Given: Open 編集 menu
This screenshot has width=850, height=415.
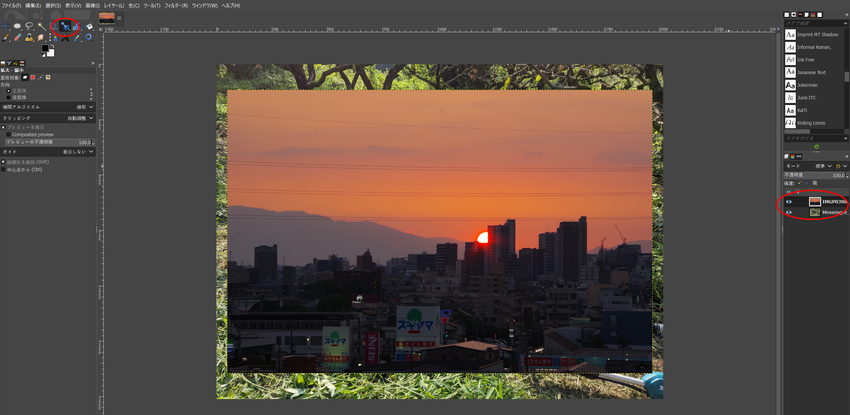Looking at the screenshot, I should pos(33,5).
